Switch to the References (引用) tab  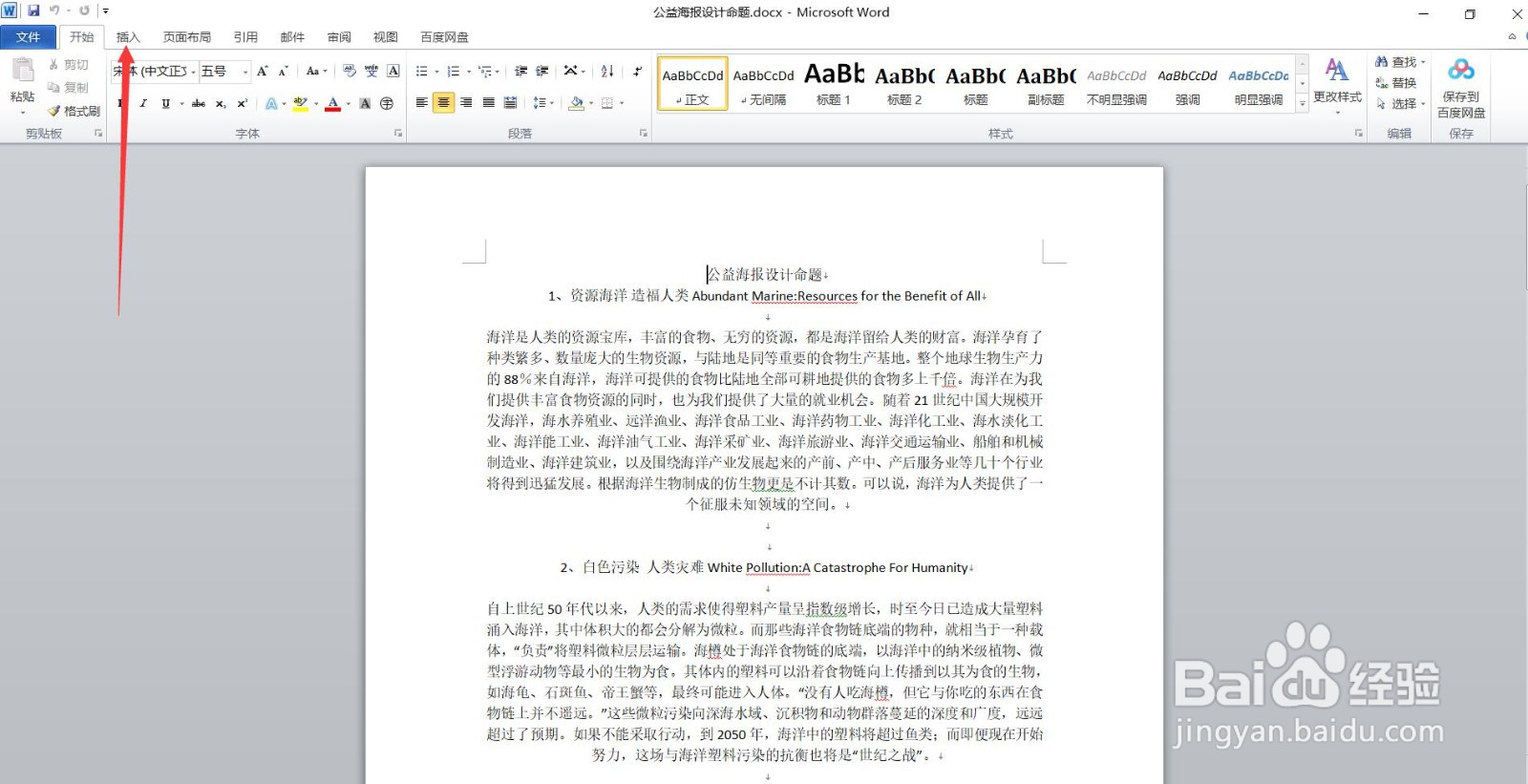245,37
